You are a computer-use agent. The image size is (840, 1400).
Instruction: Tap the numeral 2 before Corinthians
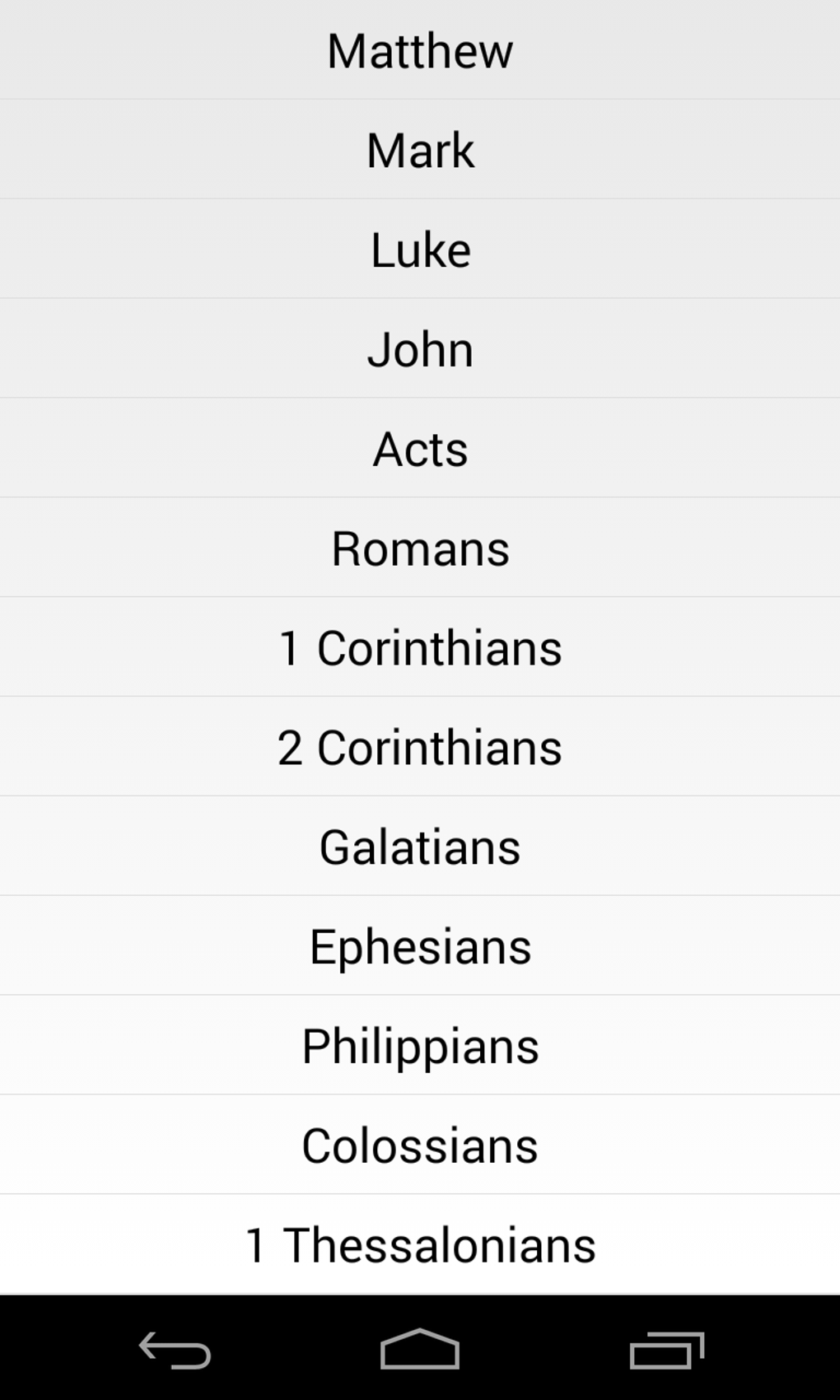pos(290,749)
